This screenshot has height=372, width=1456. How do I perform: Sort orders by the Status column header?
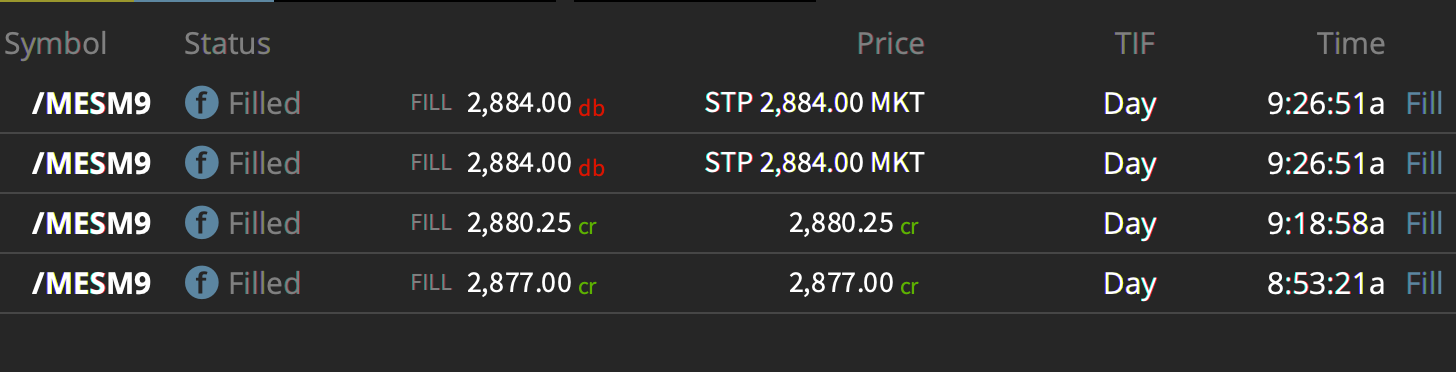(227, 44)
